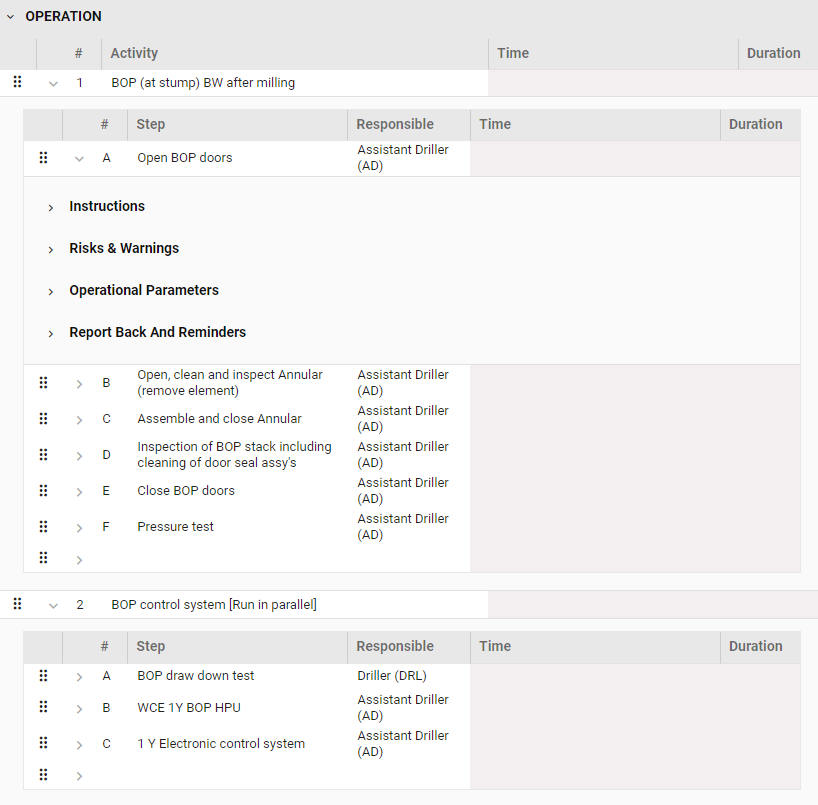Click drag handle for Assemble and close Annular
This screenshot has height=805, width=818.
(43, 419)
